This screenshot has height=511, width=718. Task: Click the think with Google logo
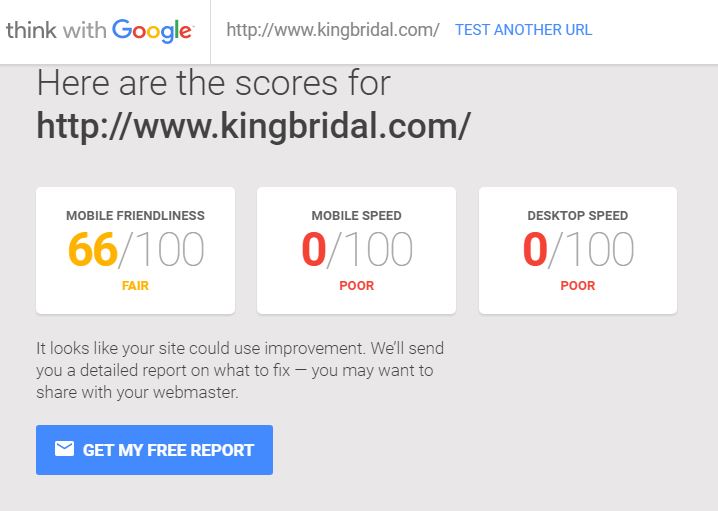[x=100, y=31]
